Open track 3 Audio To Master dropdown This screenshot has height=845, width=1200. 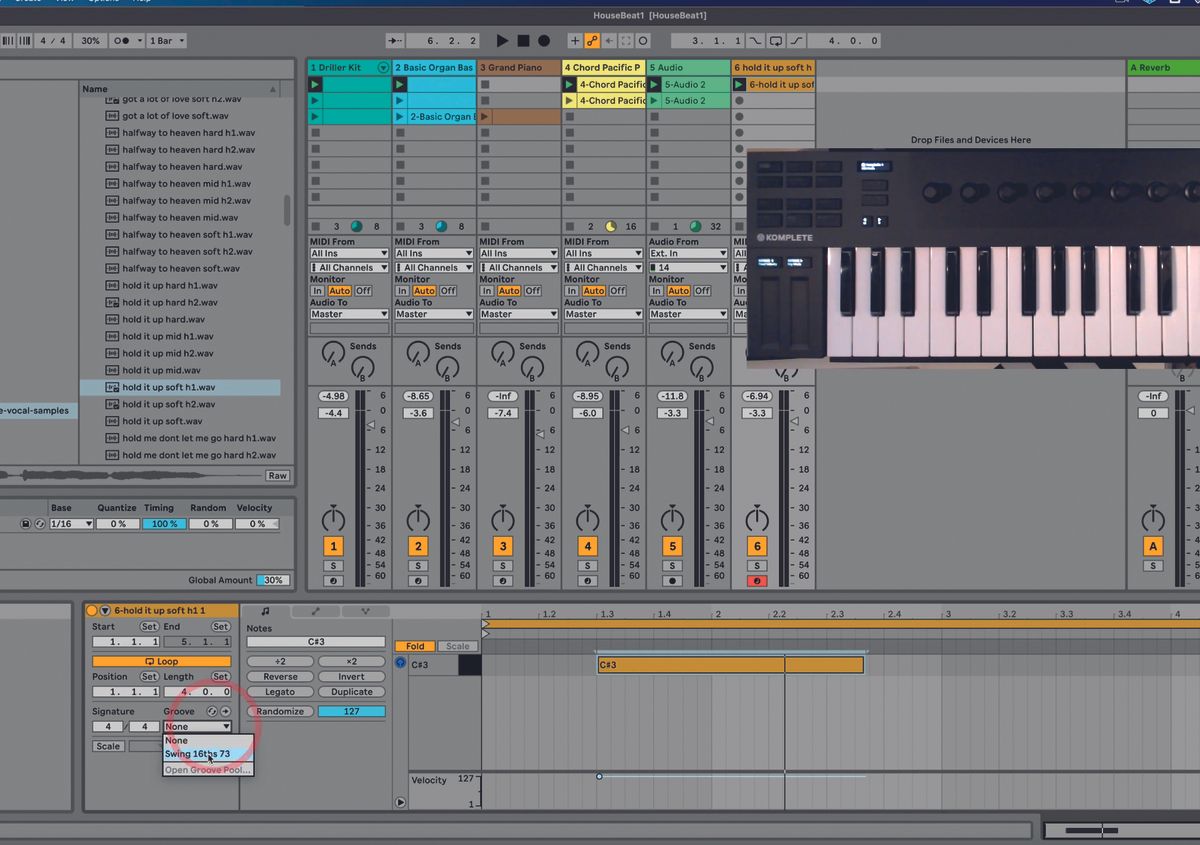(518, 314)
